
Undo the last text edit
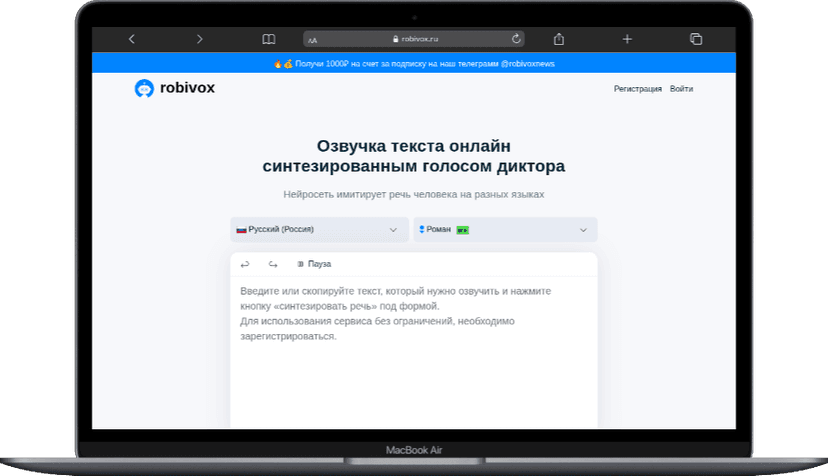pyautogui.click(x=245, y=264)
